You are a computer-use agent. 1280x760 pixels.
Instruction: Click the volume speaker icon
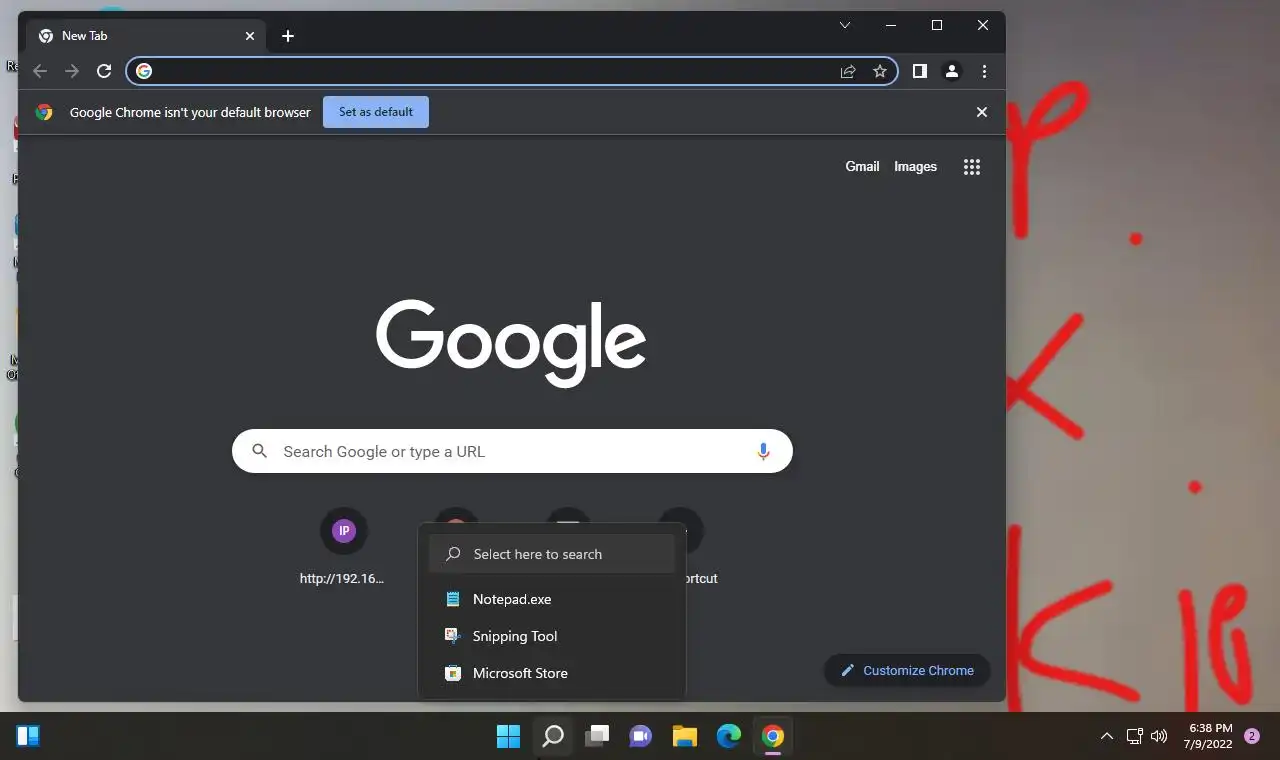tap(1159, 736)
